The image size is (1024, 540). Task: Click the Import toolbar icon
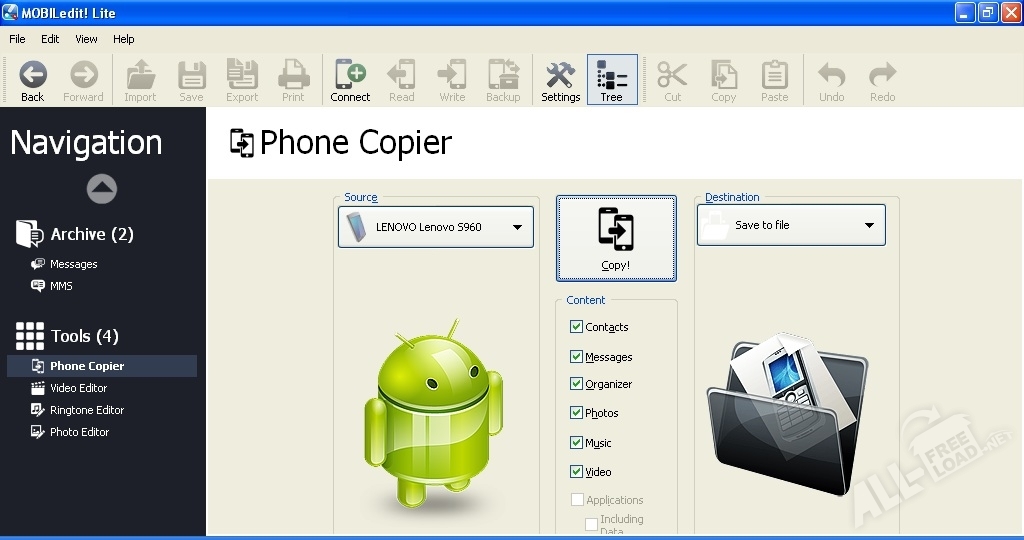(x=140, y=76)
